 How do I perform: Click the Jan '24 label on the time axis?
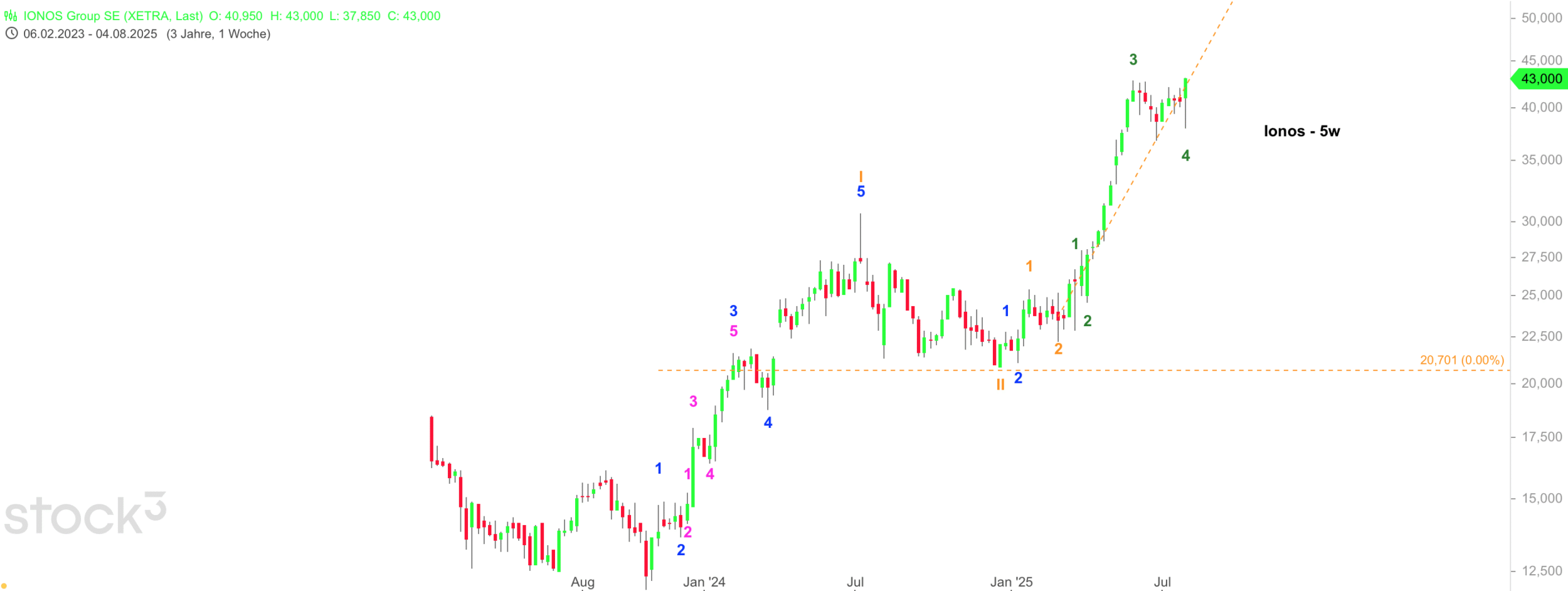[704, 582]
